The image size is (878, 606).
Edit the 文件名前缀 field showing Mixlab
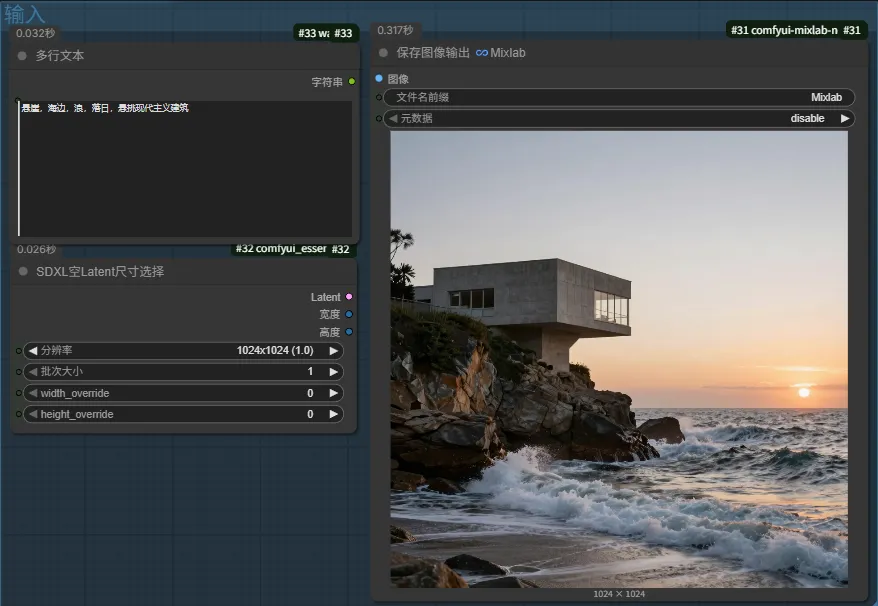coord(619,97)
